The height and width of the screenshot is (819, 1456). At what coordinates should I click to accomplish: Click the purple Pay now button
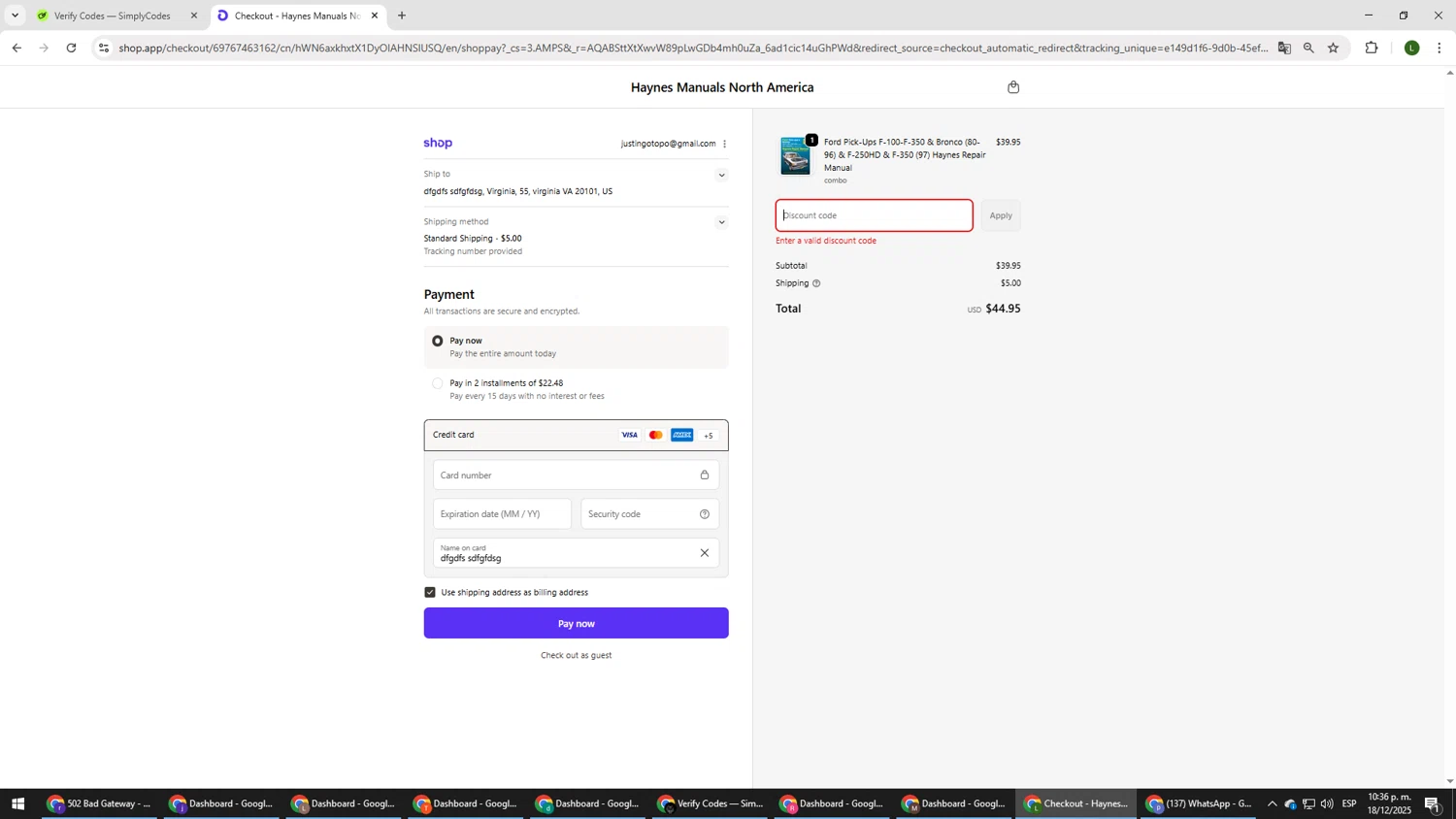coord(576,623)
